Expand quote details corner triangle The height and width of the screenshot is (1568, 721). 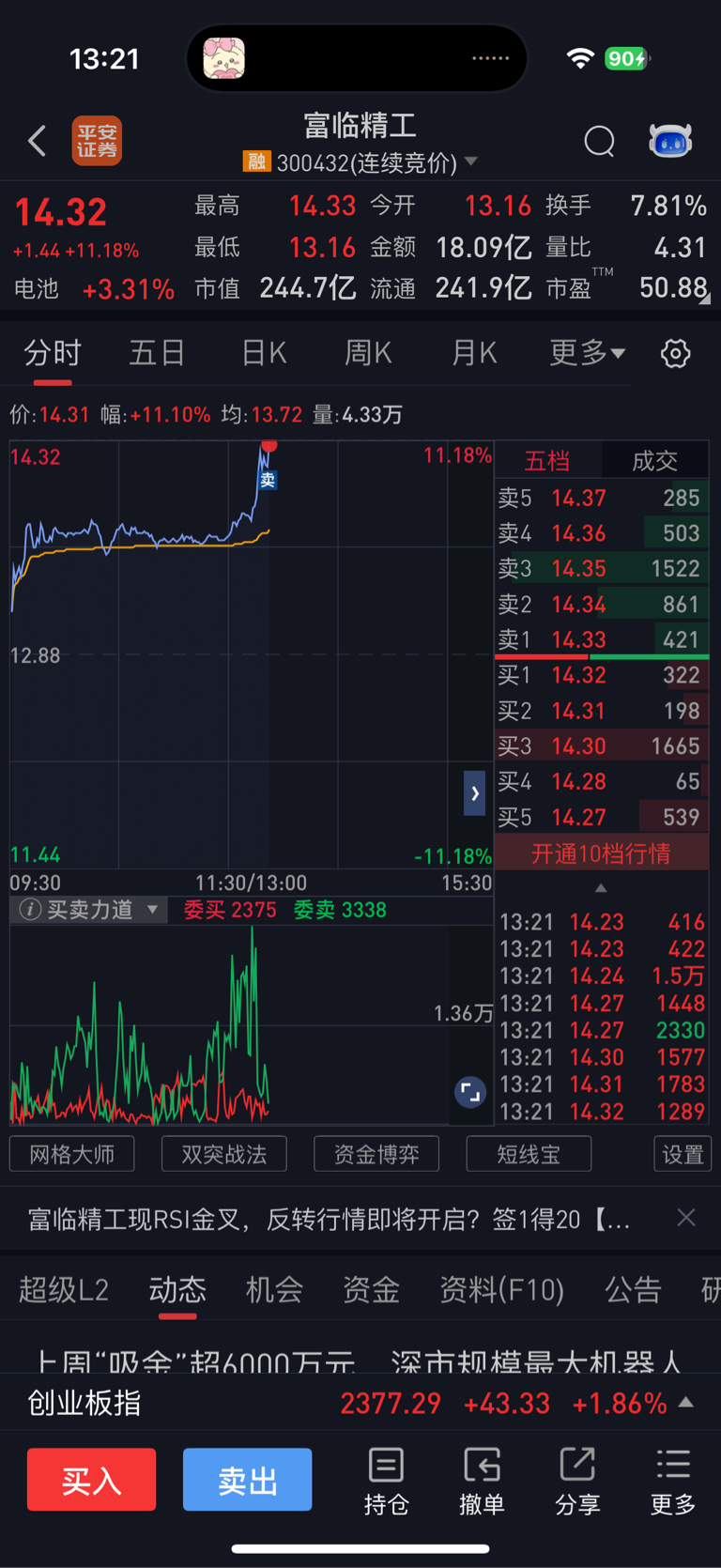coord(705,299)
